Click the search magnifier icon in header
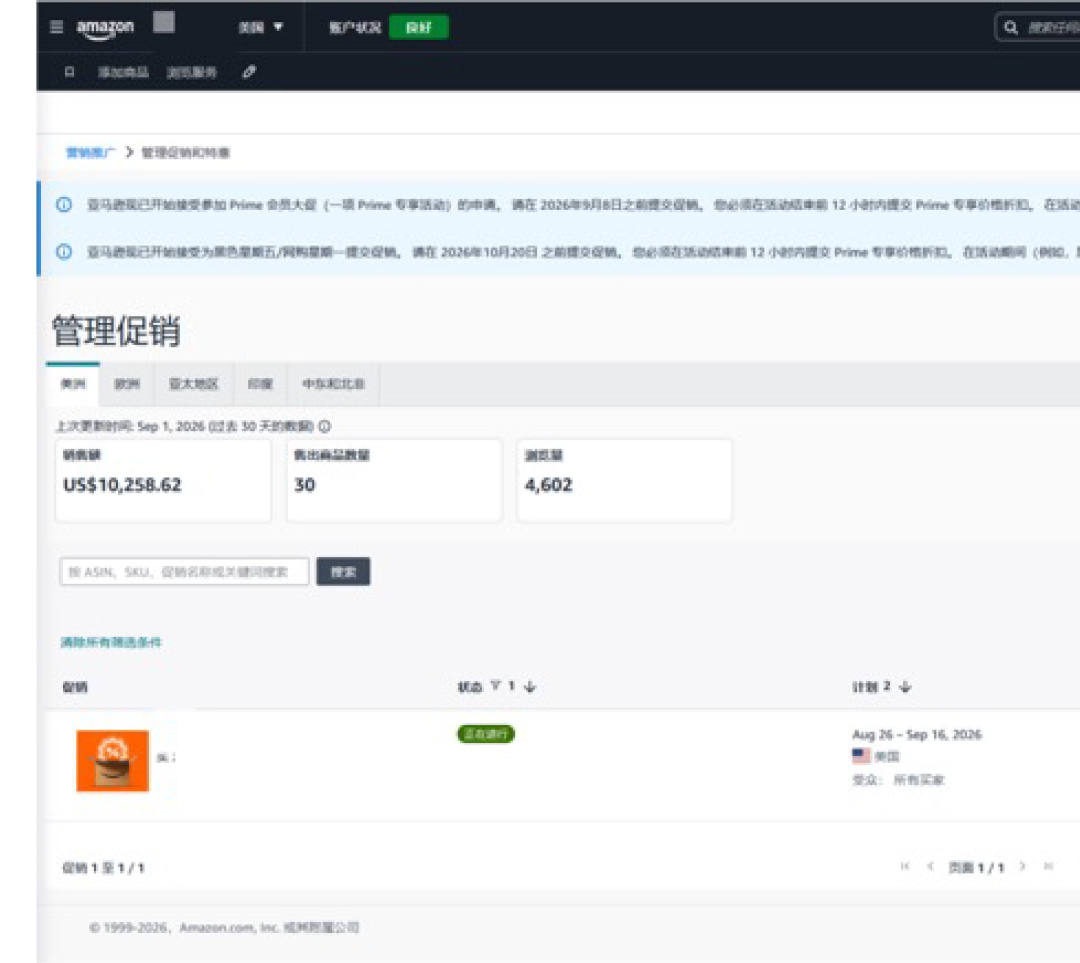 (x=1010, y=28)
